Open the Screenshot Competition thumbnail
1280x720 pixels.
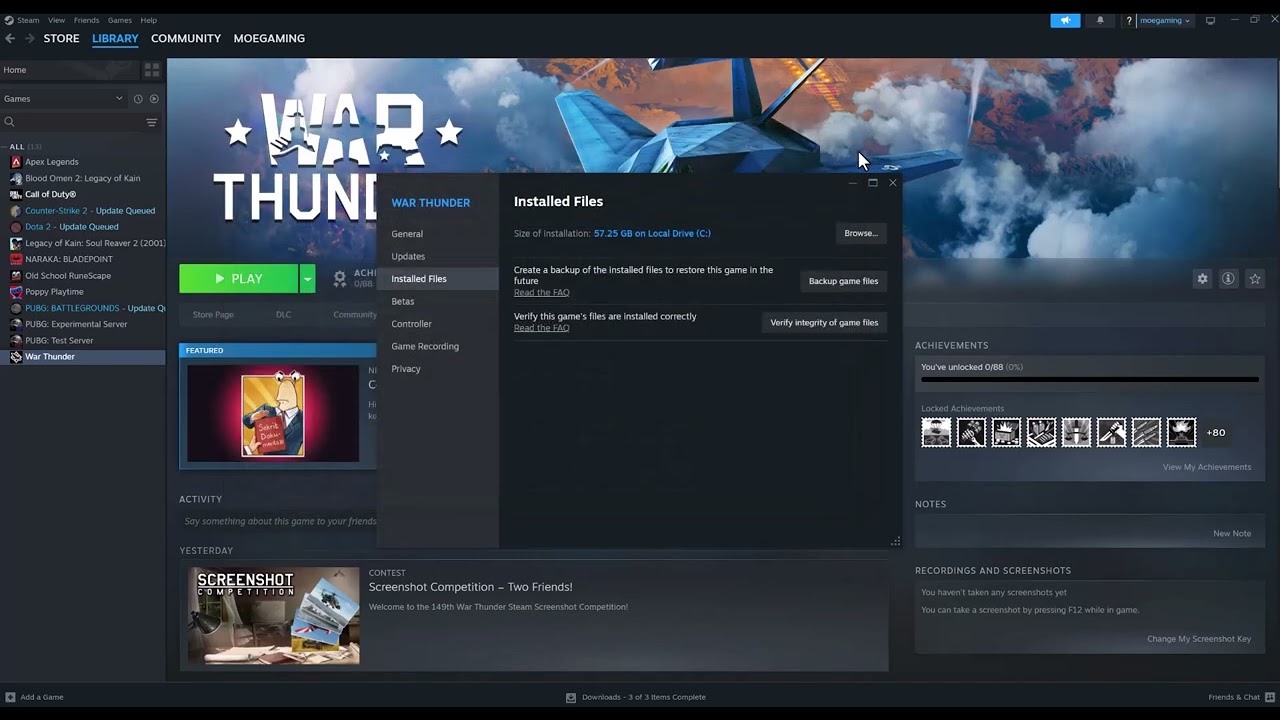click(273, 616)
